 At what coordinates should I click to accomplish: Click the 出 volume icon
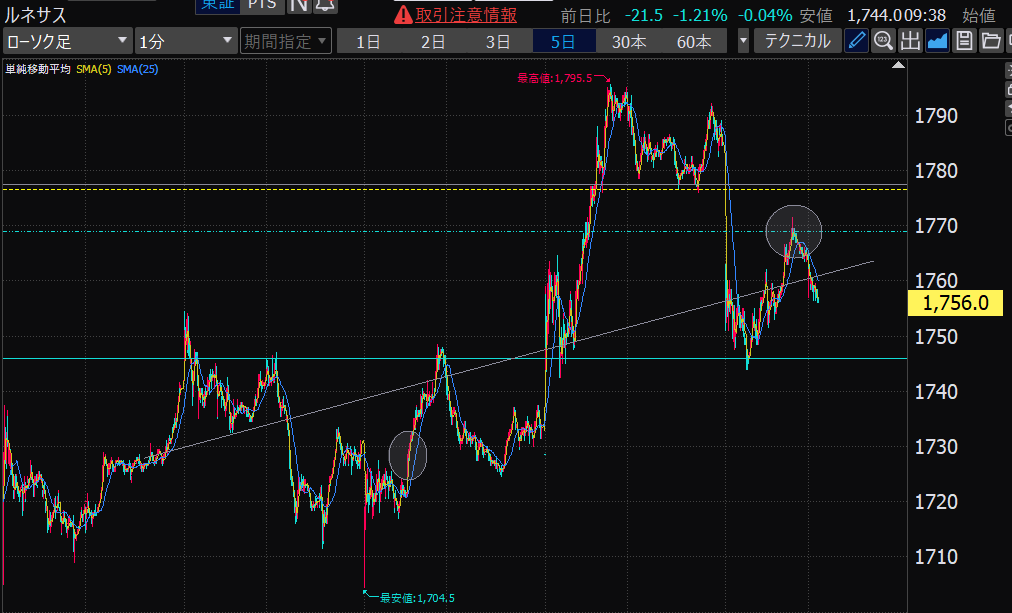point(910,41)
